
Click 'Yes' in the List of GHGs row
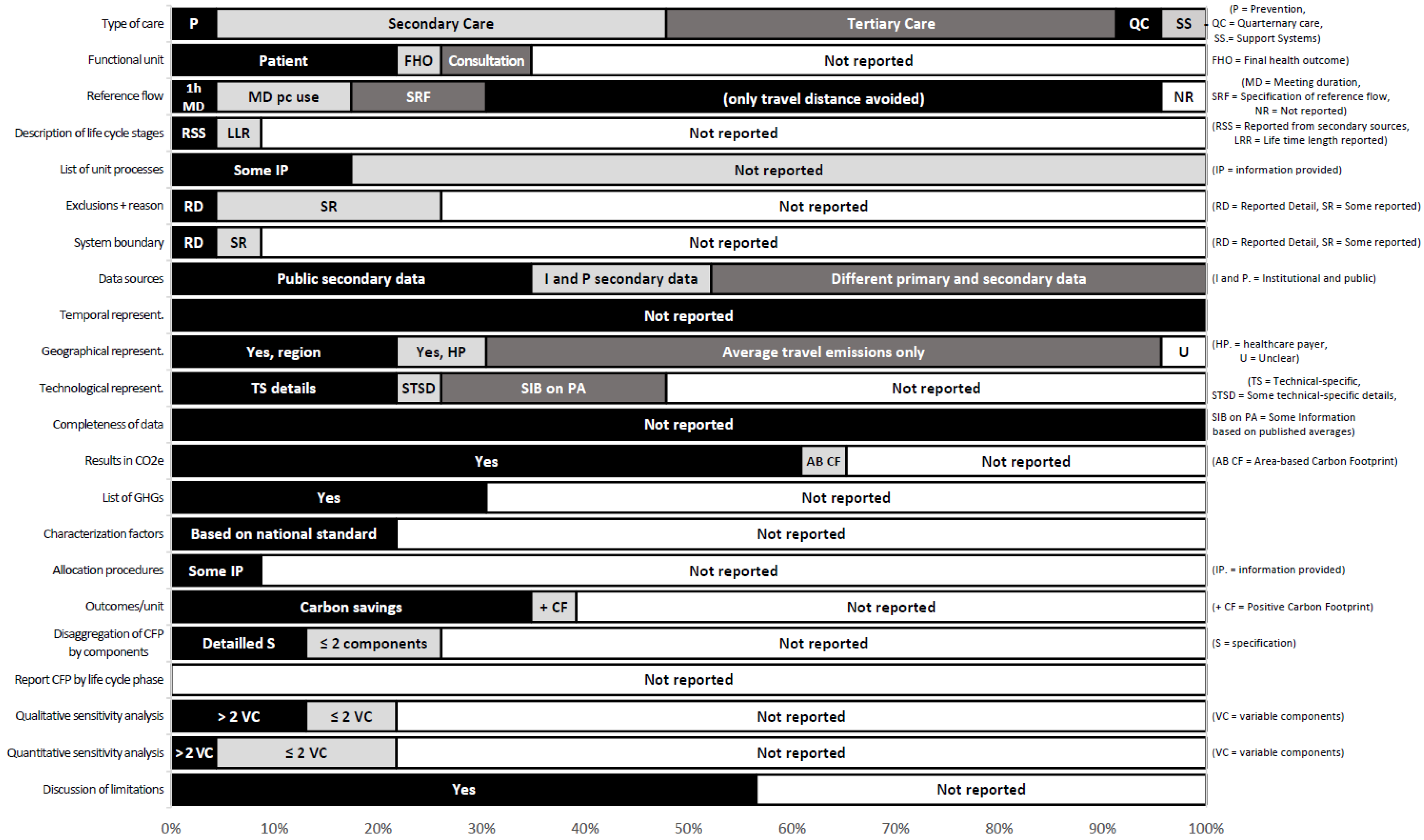coord(328,498)
